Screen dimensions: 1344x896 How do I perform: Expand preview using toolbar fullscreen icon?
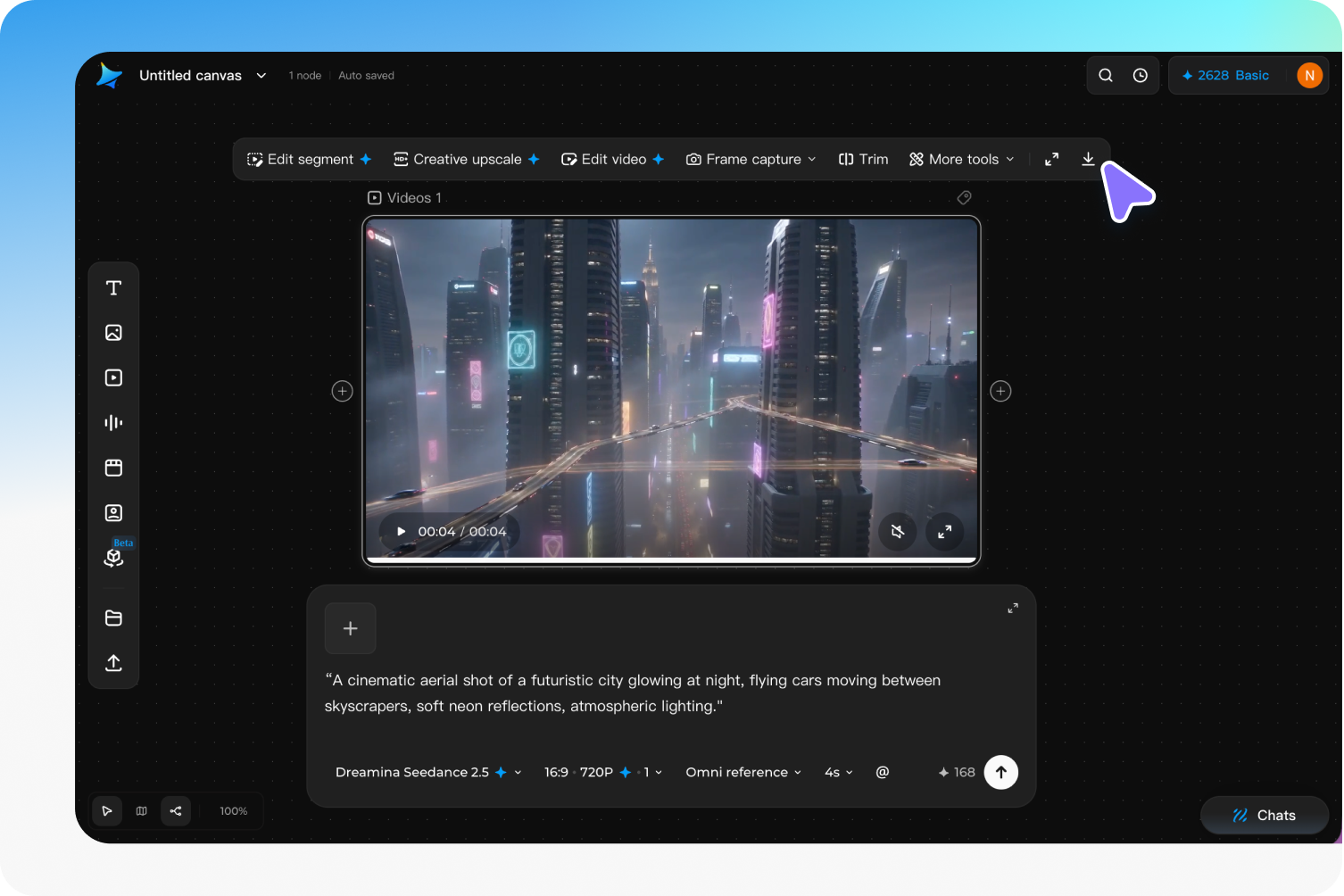point(1052,159)
